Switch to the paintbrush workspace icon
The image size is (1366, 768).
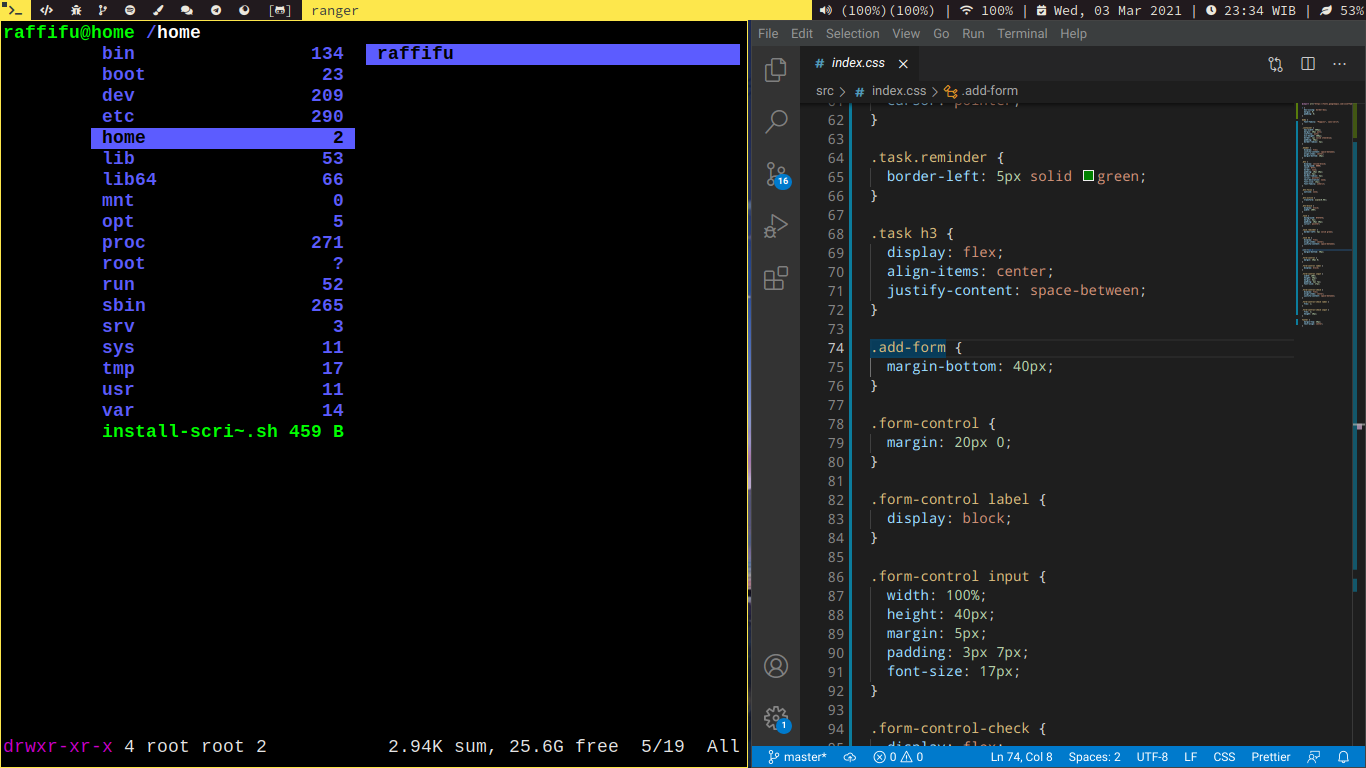coord(159,10)
